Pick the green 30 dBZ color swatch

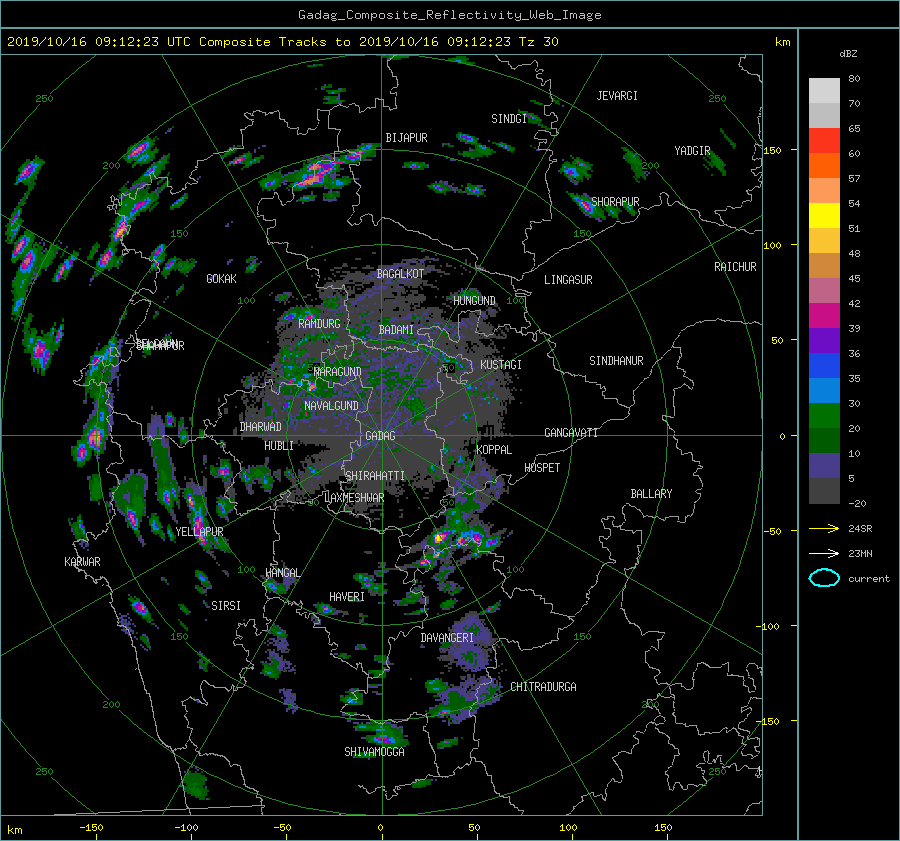824,415
